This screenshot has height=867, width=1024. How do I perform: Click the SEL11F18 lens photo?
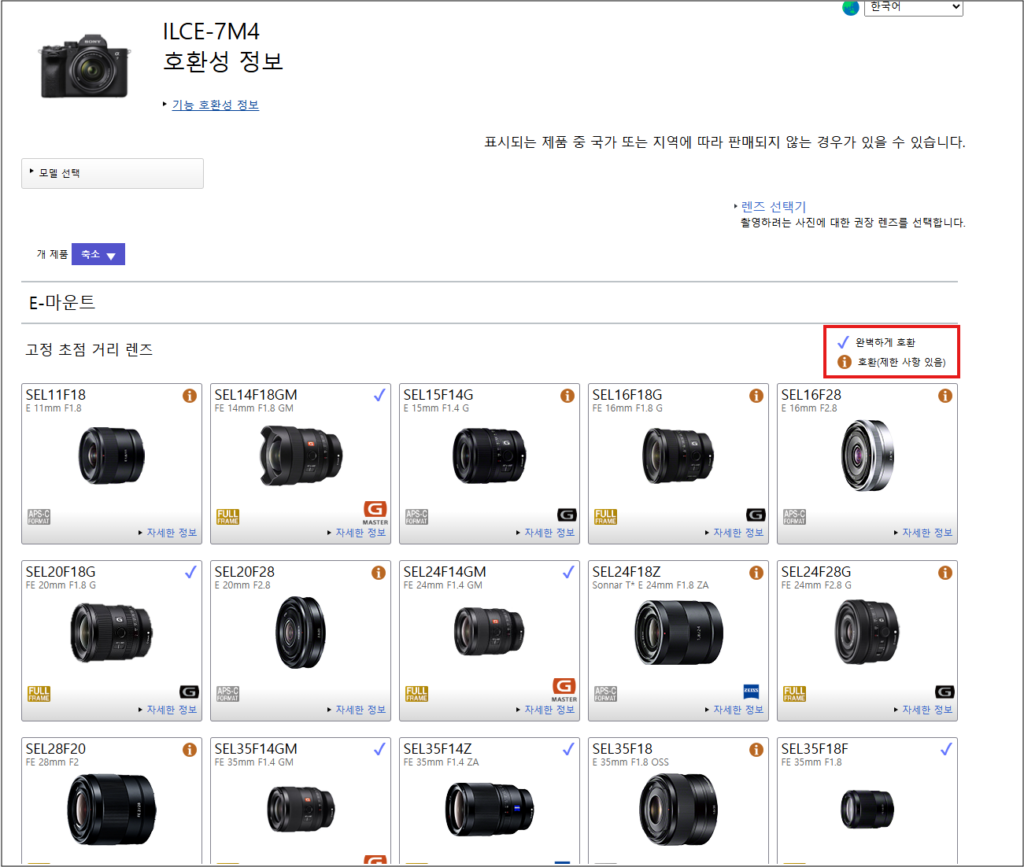point(112,456)
